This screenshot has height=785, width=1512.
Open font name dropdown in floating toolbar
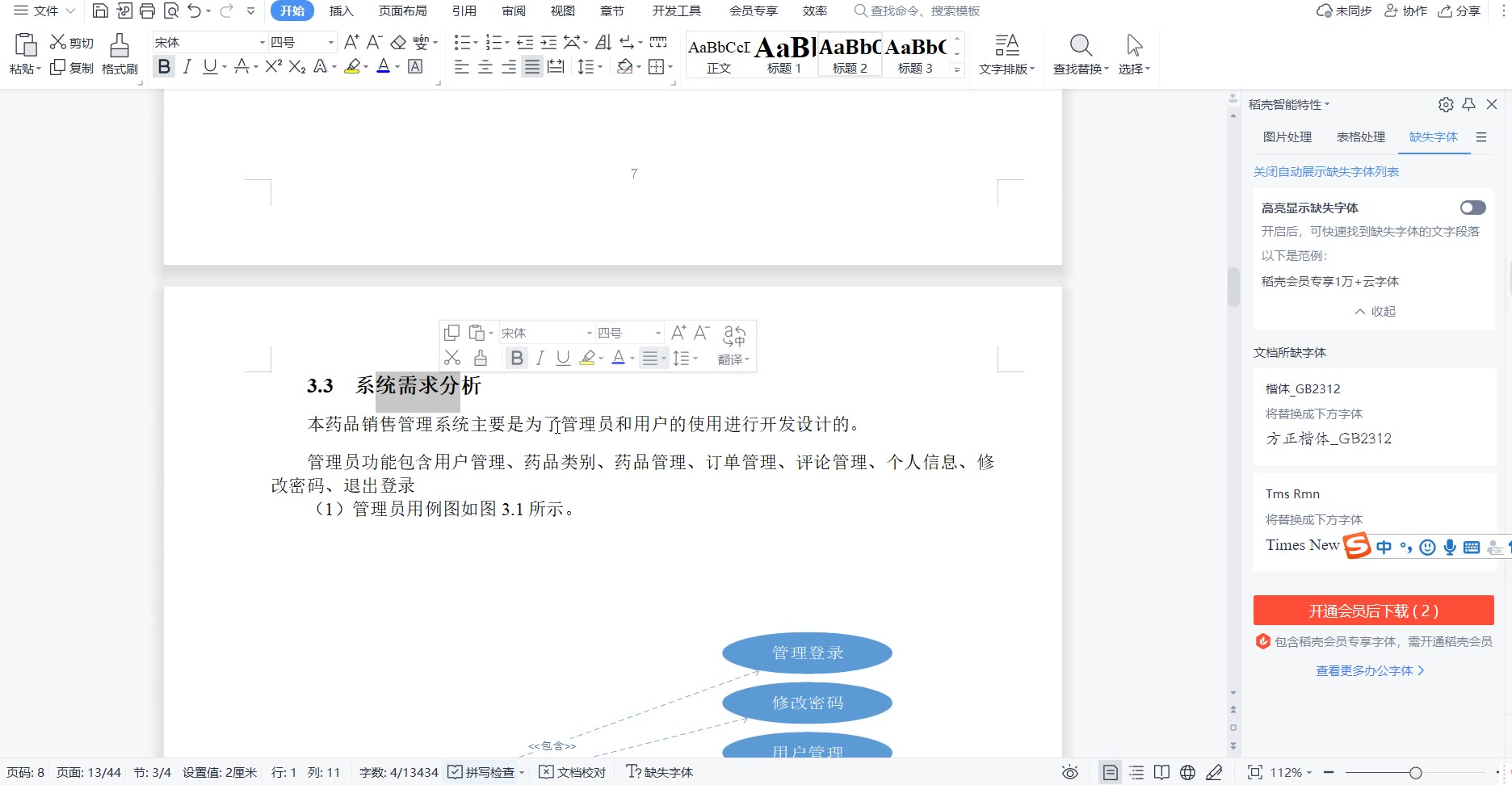589,333
